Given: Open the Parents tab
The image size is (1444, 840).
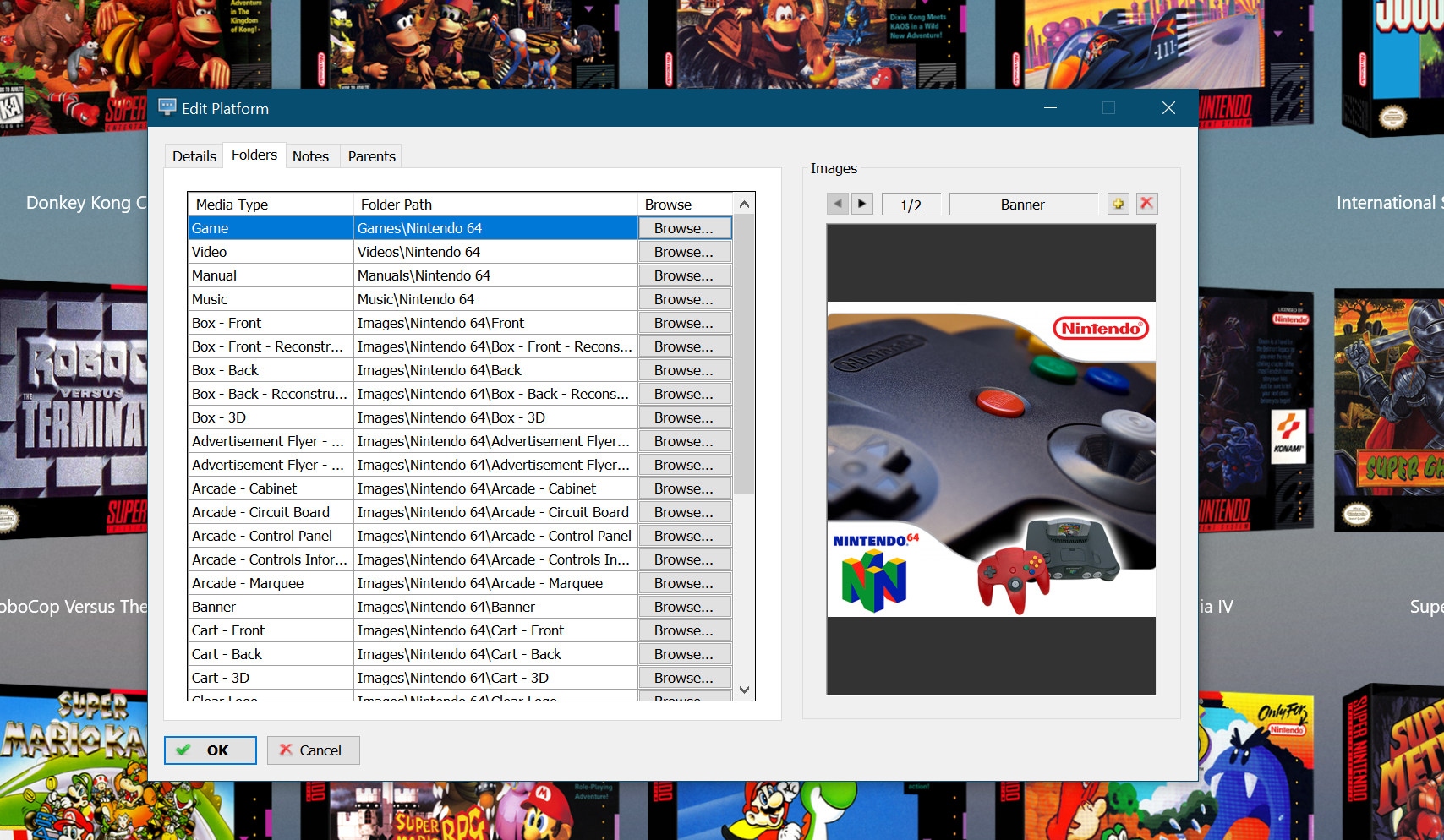Looking at the screenshot, I should coord(371,156).
